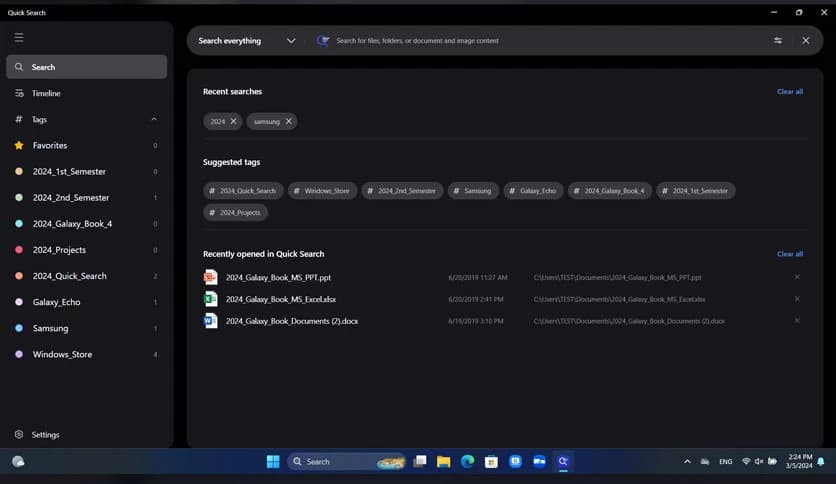Click the muted volume icon in tray
The image size is (836, 484).
(x=759, y=462)
